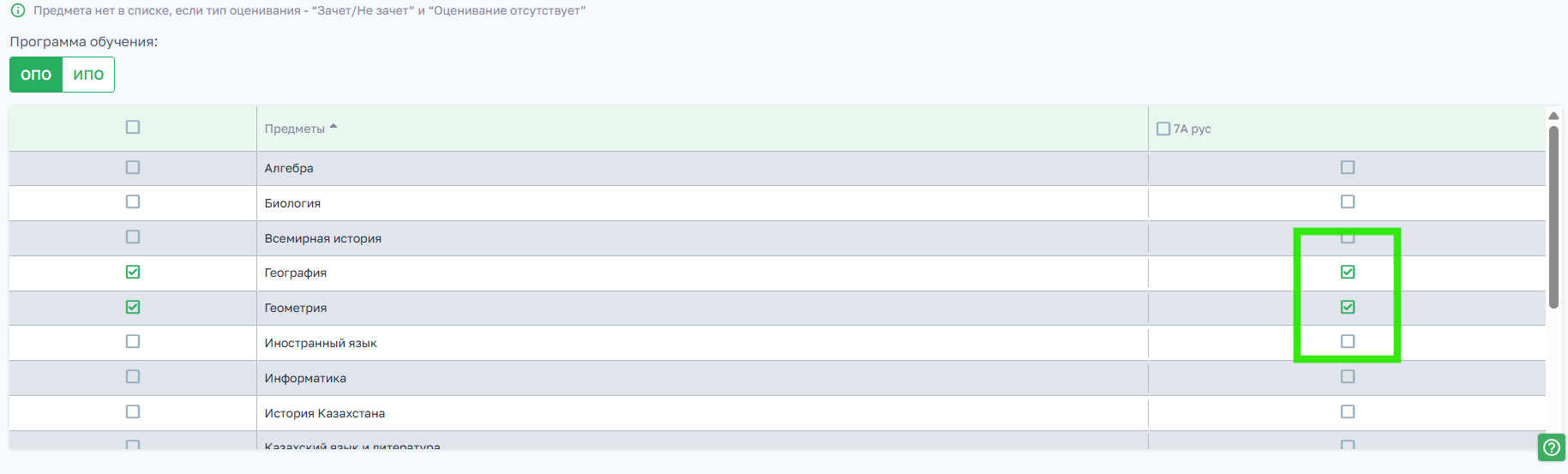Click the Предметы column header
This screenshot has width=1568, height=474.
point(295,129)
